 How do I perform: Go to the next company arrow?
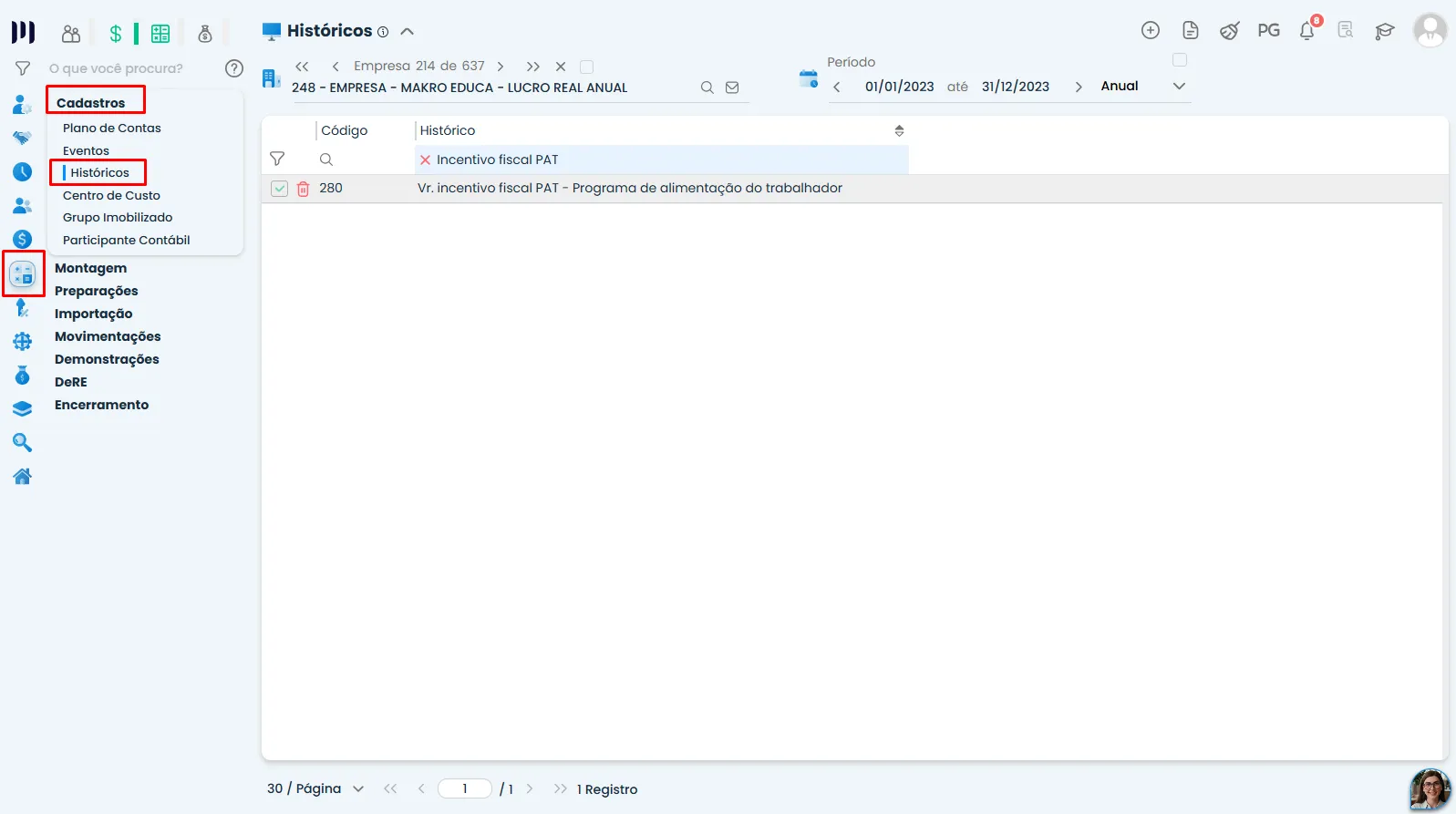[x=501, y=67]
